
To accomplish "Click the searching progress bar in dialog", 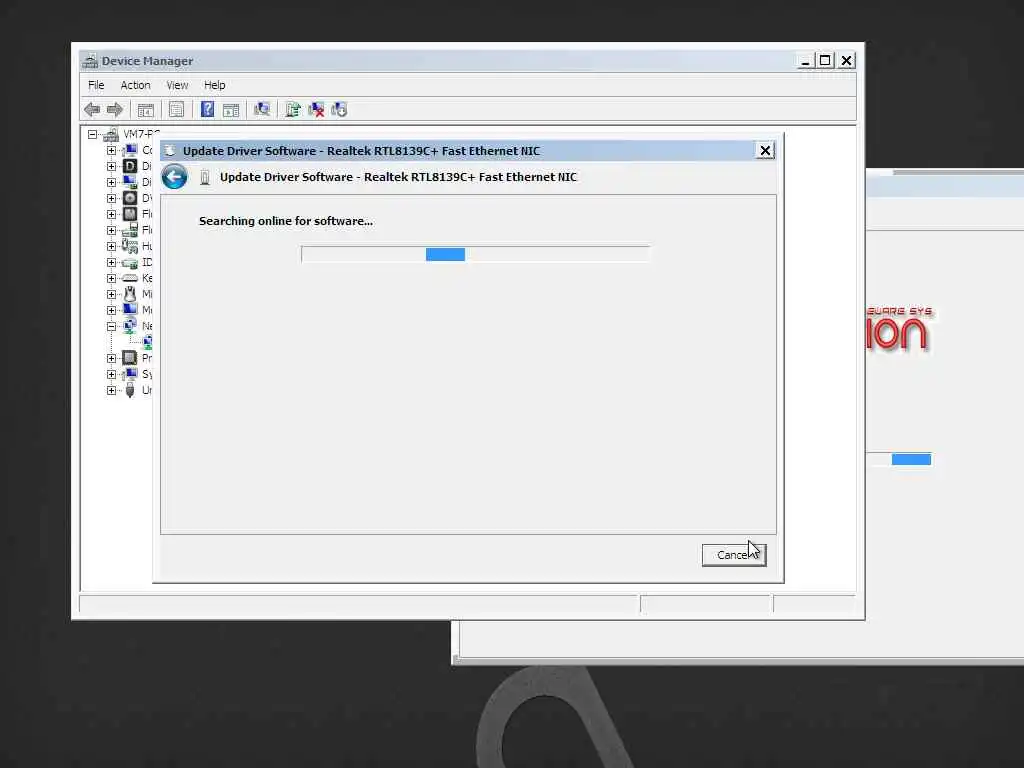I will point(475,255).
